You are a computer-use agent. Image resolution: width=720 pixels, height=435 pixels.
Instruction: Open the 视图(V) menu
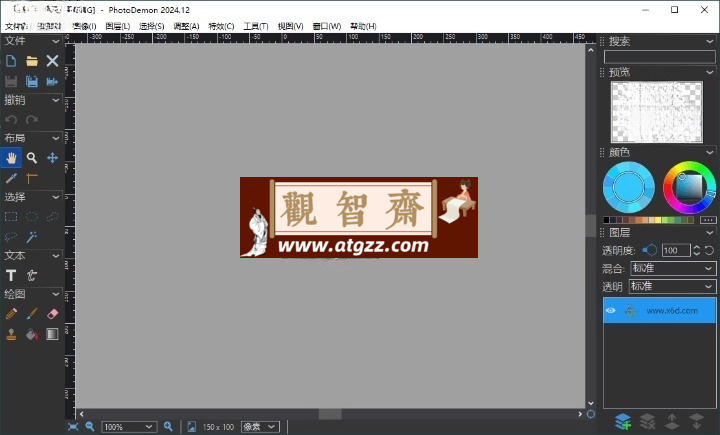click(x=291, y=26)
